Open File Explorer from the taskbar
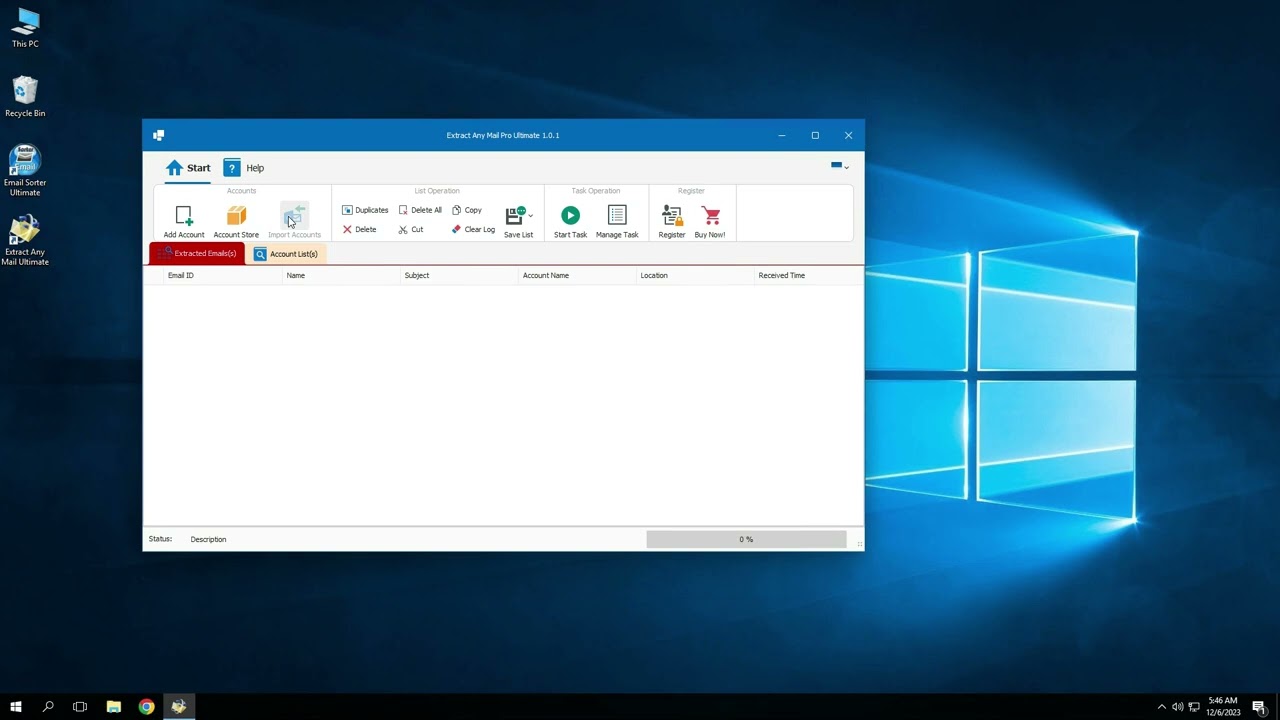 (x=114, y=706)
